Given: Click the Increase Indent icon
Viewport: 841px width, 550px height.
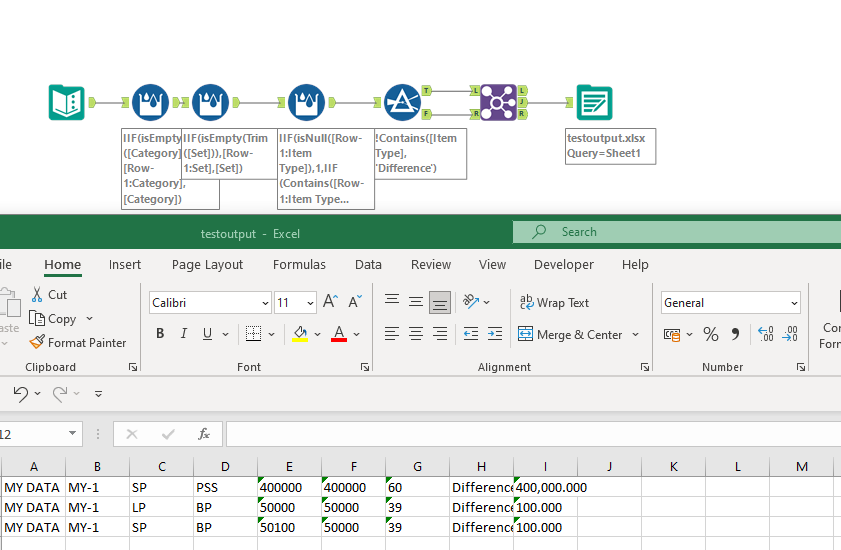Looking at the screenshot, I should tap(496, 334).
